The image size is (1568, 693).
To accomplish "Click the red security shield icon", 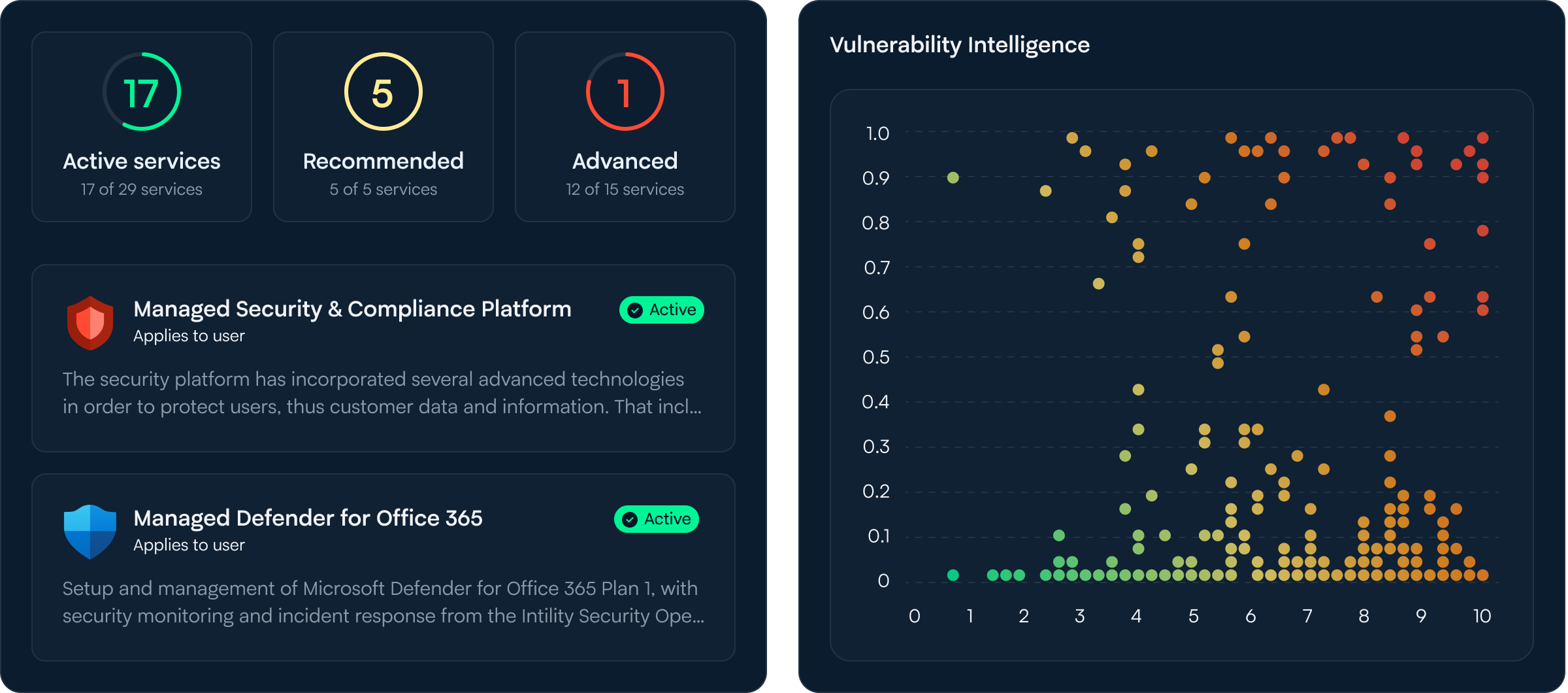I will point(90,321).
